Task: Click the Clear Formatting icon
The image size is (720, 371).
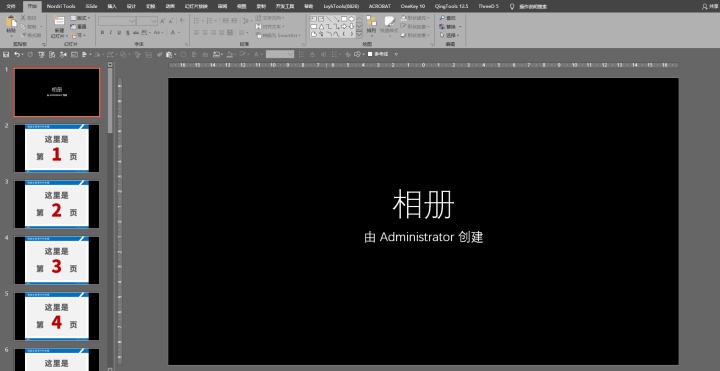Action: [x=181, y=20]
